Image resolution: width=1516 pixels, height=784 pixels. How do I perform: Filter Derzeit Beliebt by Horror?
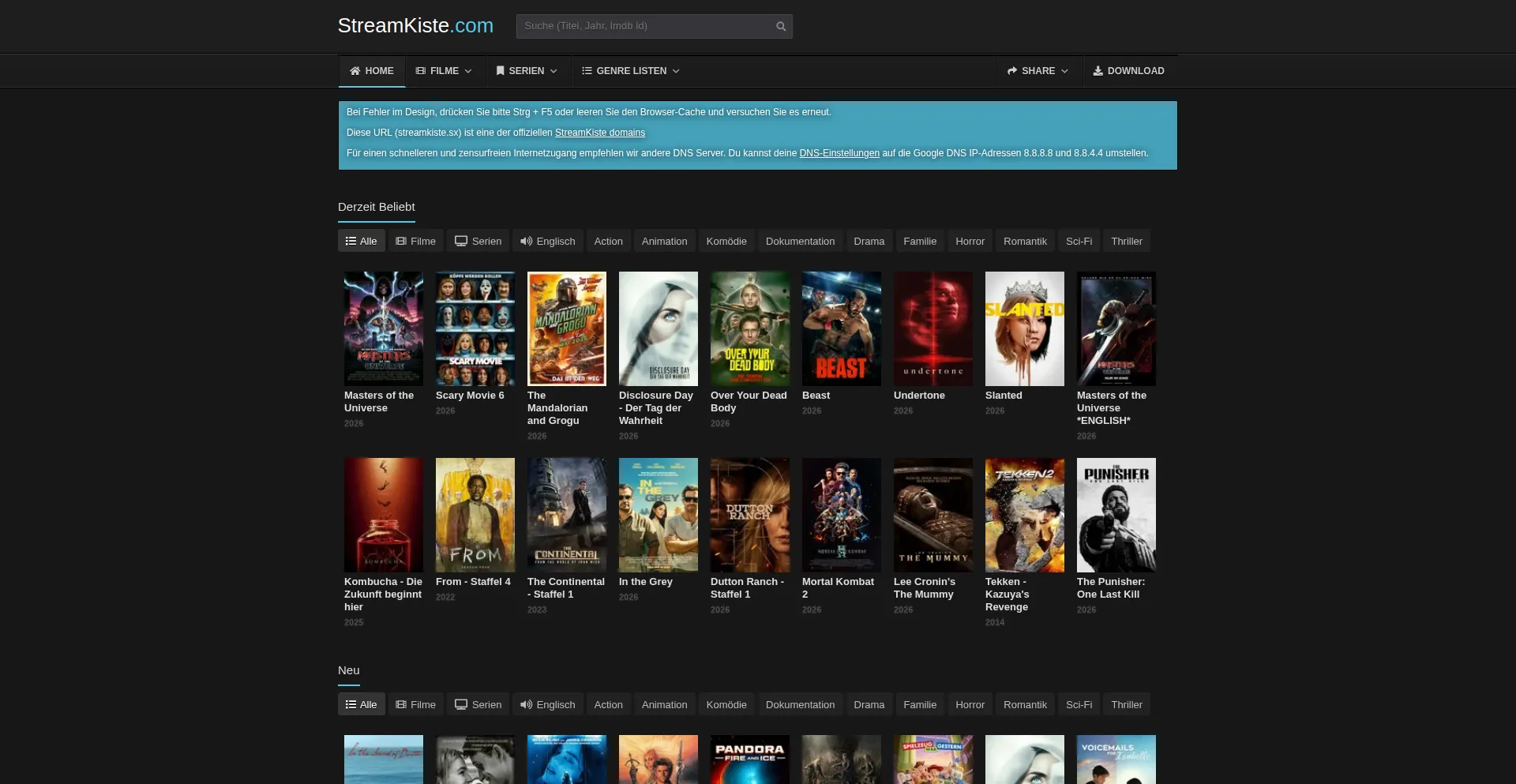970,242
